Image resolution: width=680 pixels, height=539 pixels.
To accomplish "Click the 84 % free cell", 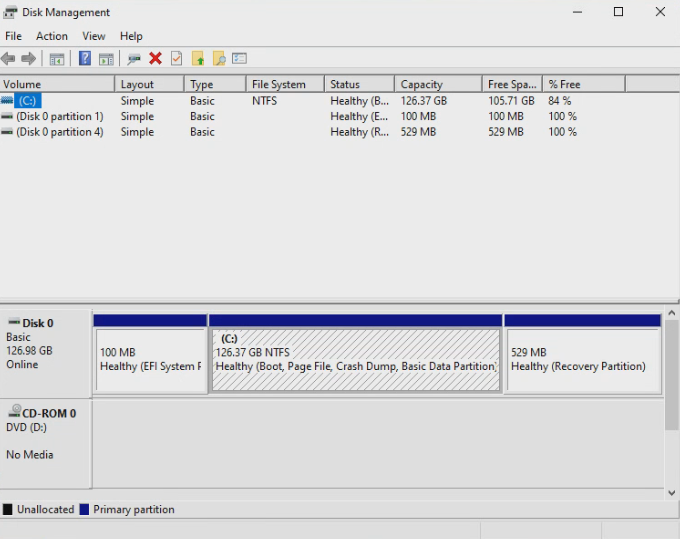I will click(559, 101).
